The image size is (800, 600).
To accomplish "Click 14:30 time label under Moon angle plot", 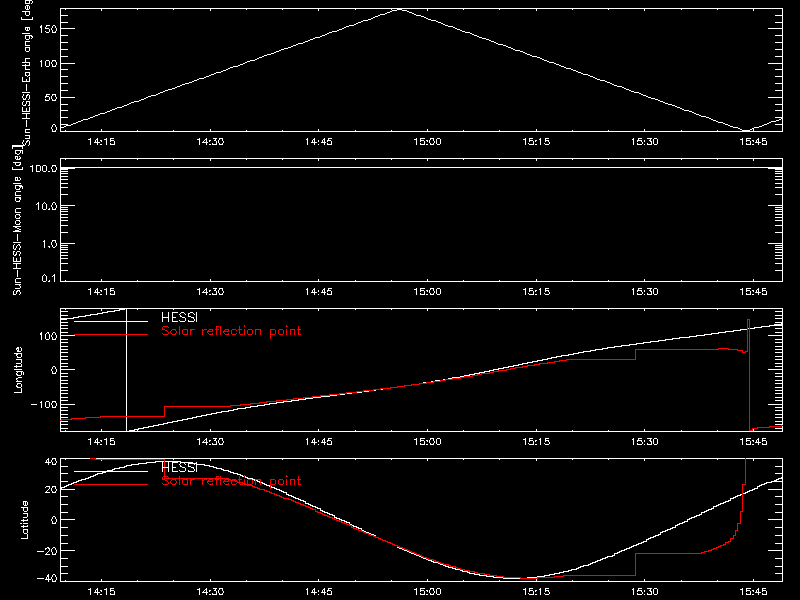I will 210,292.
